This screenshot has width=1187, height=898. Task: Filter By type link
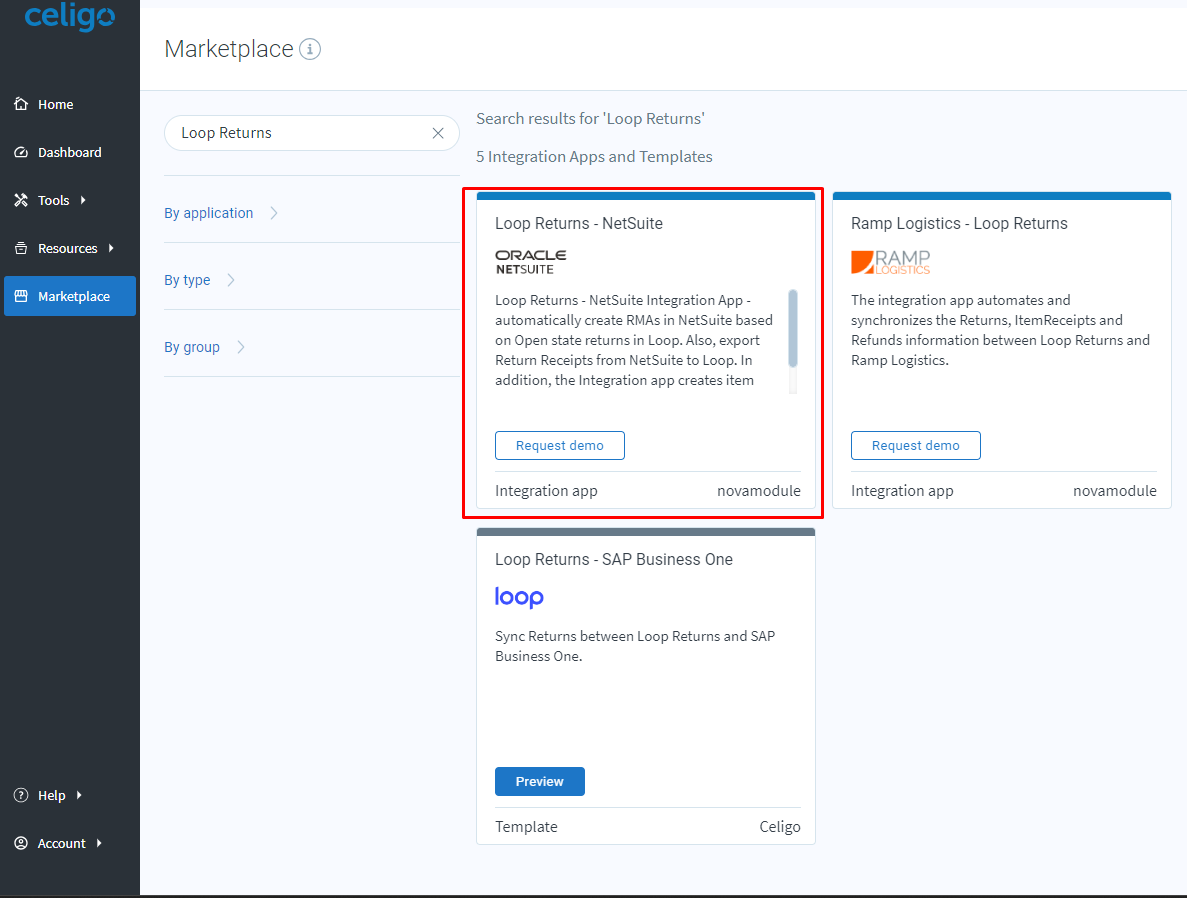tap(187, 280)
